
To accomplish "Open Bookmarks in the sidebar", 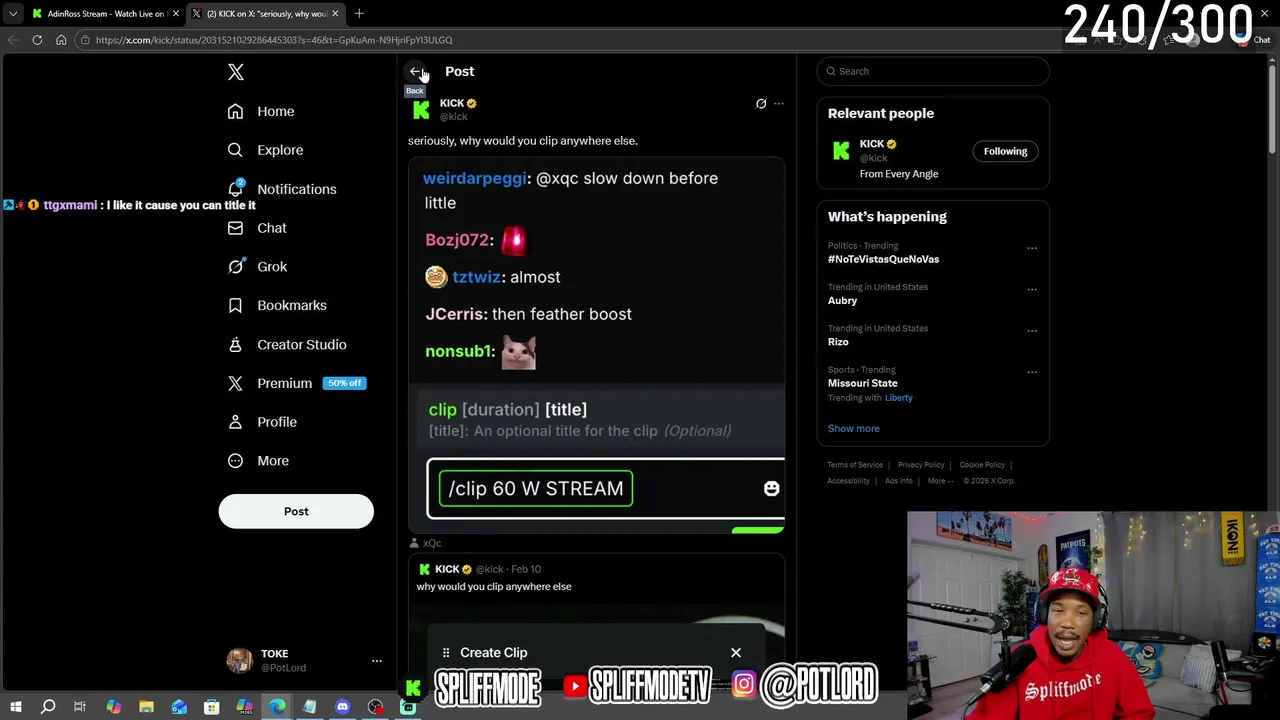I will click(277, 305).
